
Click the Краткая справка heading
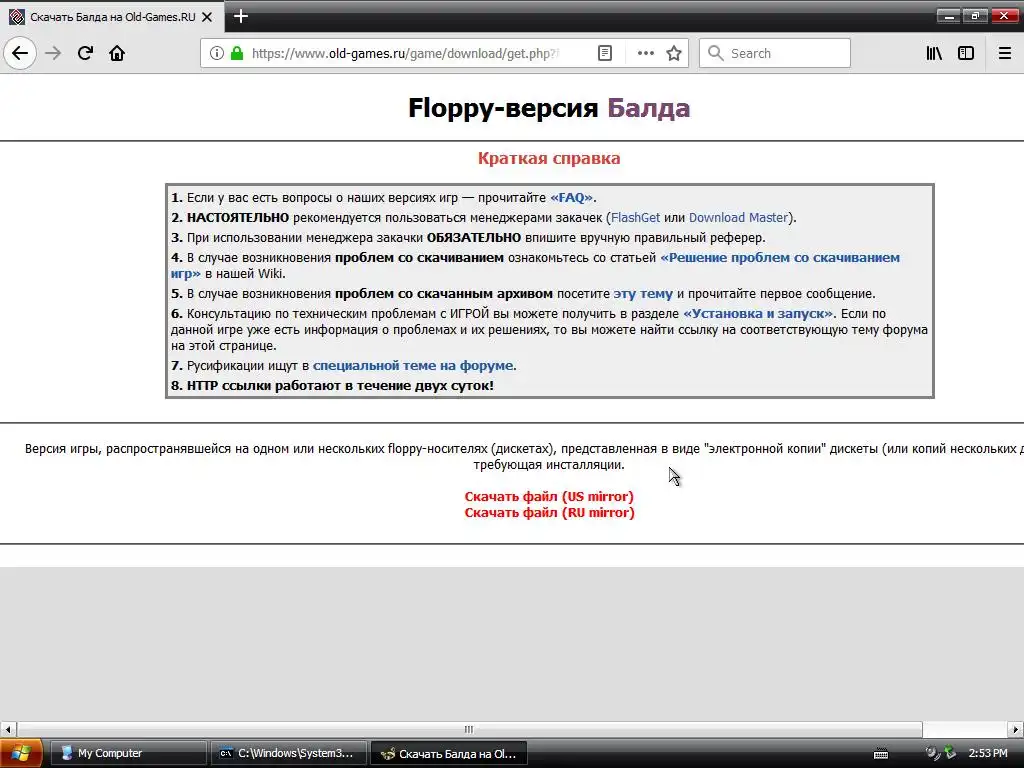tap(549, 159)
